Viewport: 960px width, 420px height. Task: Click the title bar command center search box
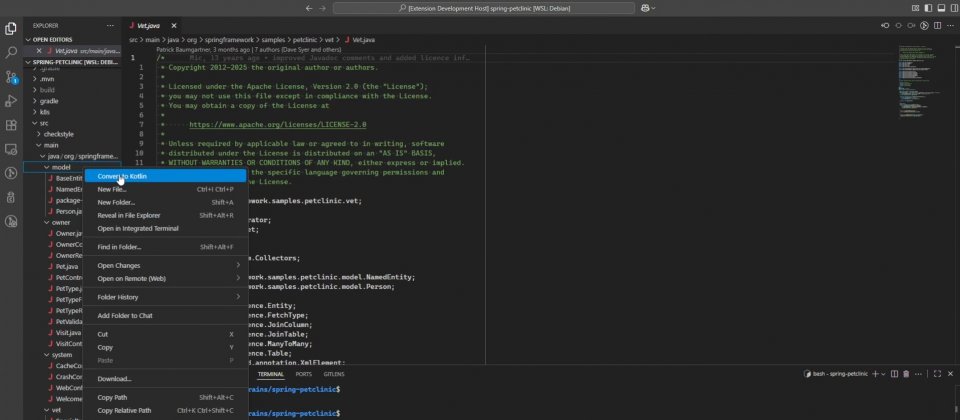486,8
